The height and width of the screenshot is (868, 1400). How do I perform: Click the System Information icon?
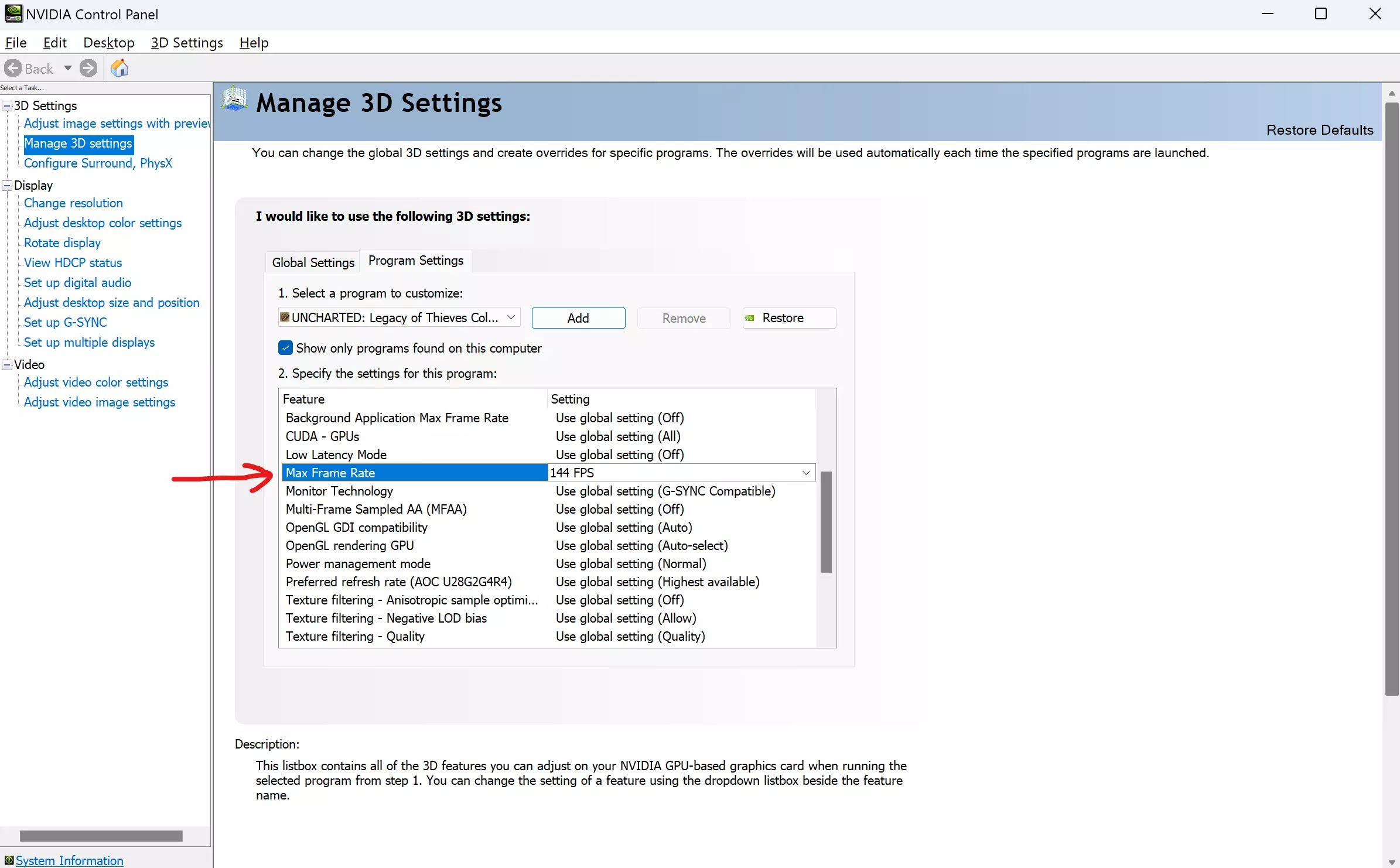pyautogui.click(x=8, y=860)
